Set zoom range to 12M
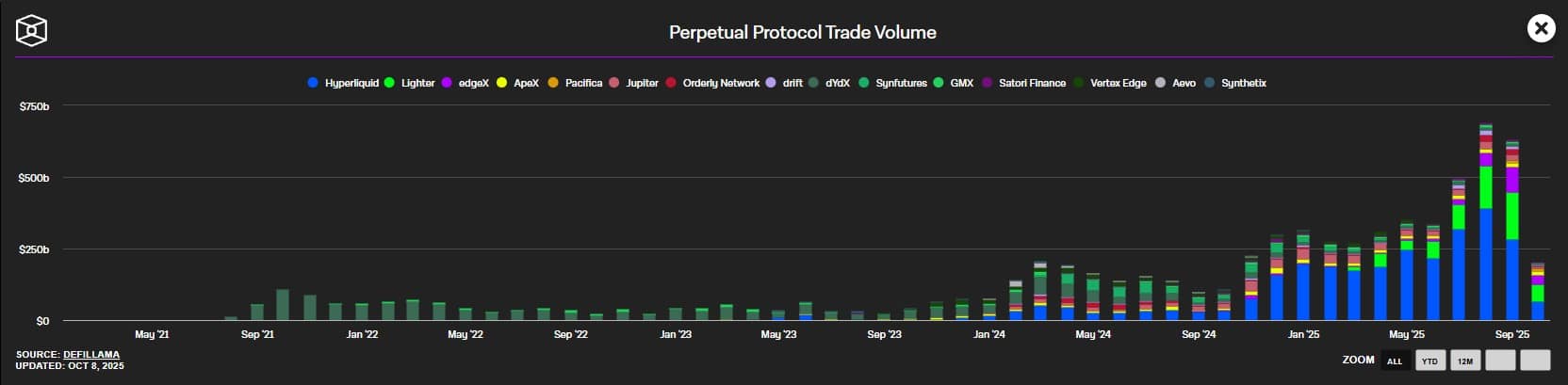Screen dimensions: 1568x385 1465,361
